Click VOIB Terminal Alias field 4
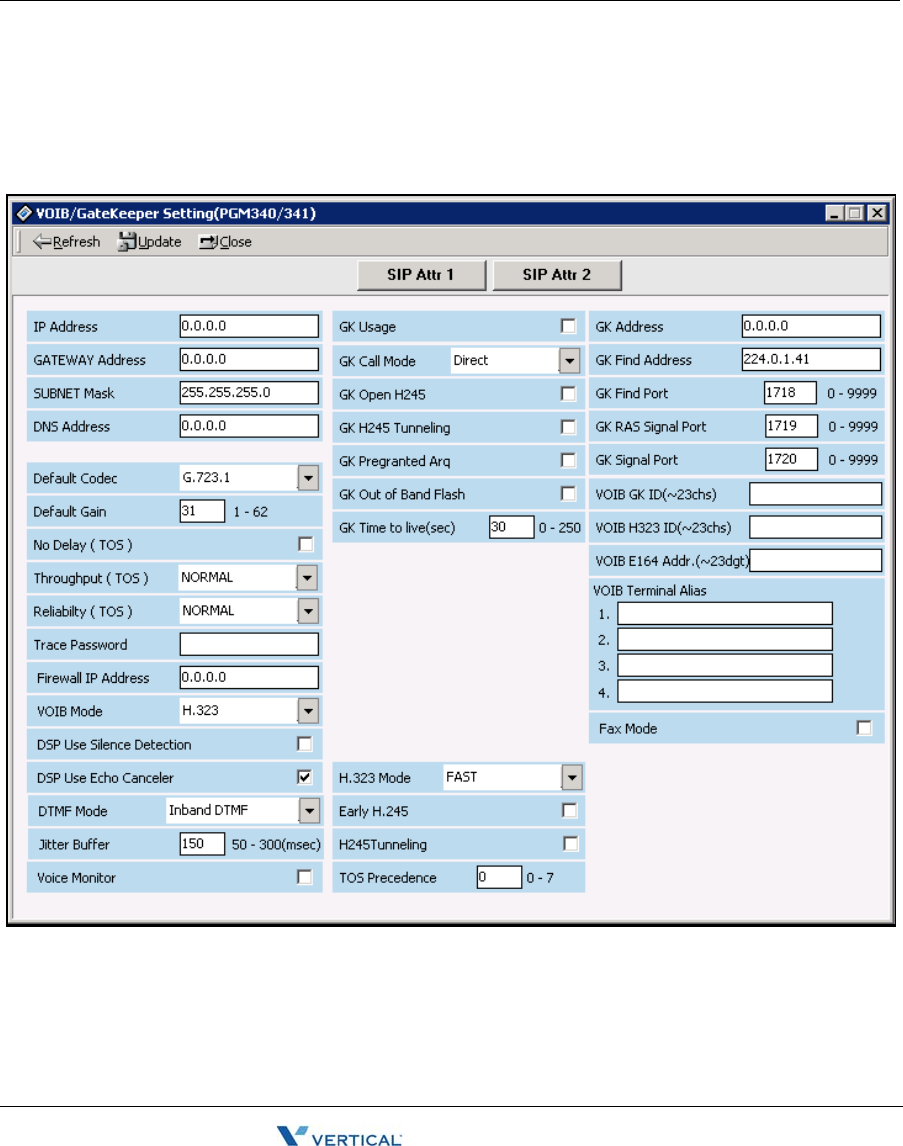Viewport: 903px width, 1146px height. click(725, 691)
